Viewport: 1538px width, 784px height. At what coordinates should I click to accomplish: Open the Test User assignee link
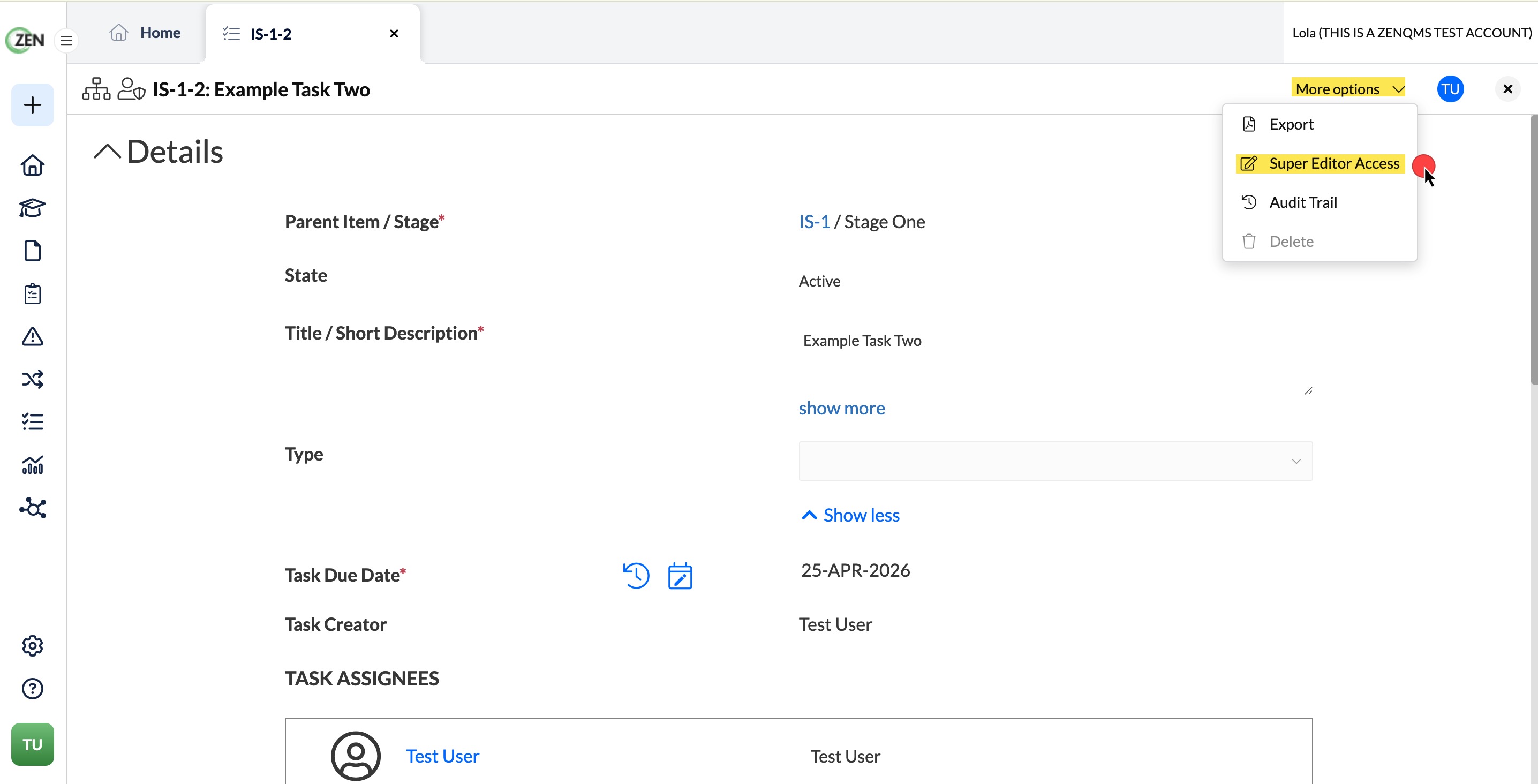pos(442,756)
